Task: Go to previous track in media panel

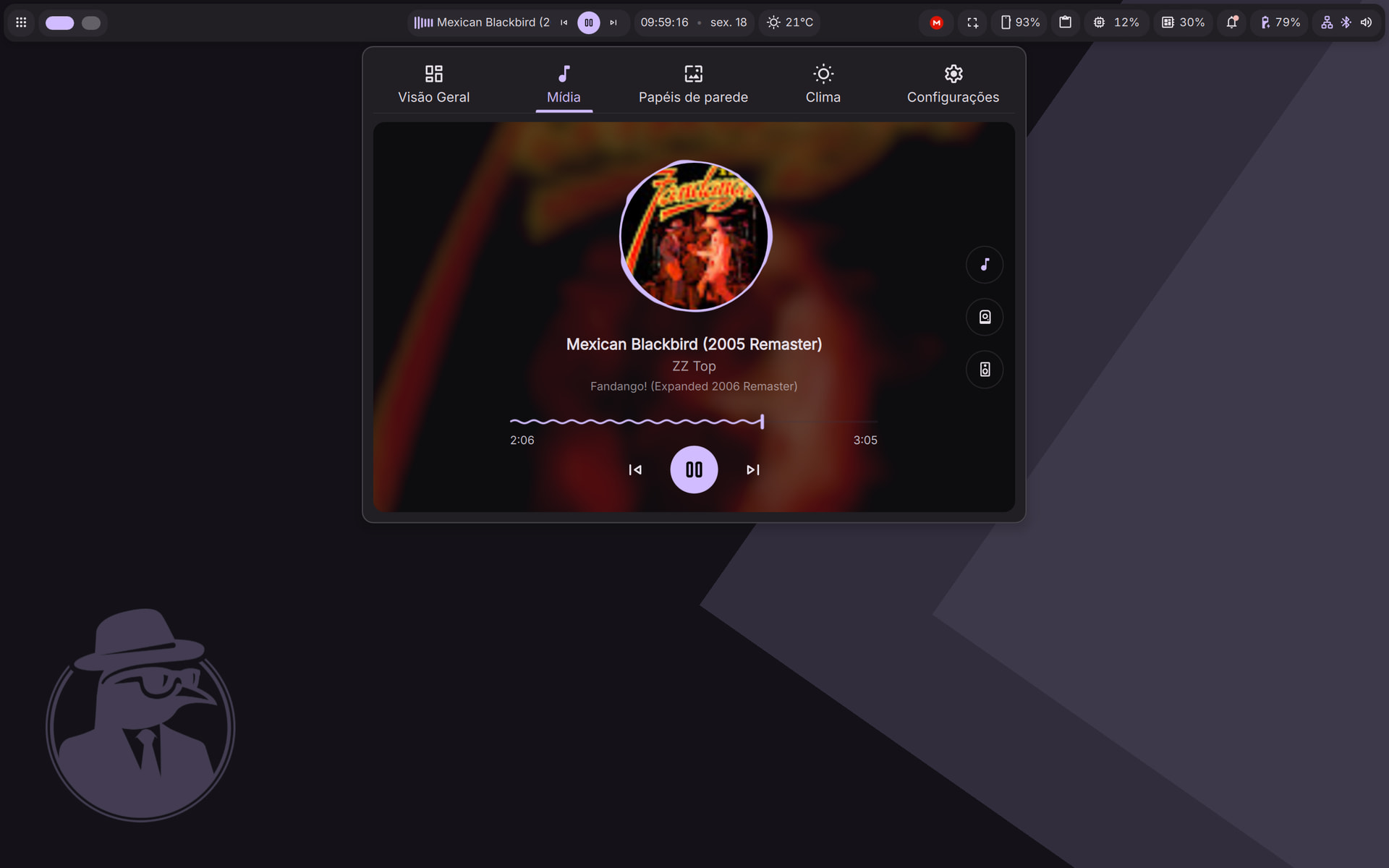Action: [x=635, y=469]
